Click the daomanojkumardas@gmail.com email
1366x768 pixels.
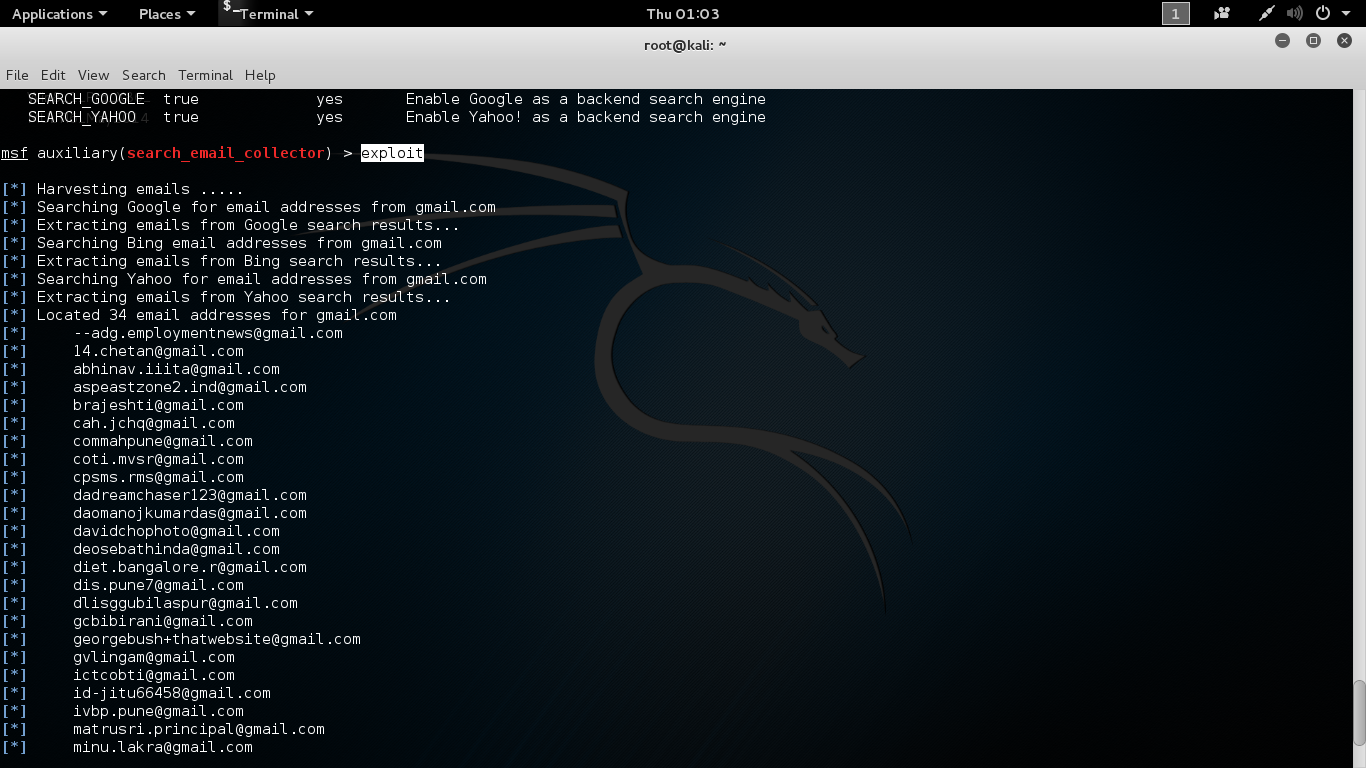coord(190,513)
